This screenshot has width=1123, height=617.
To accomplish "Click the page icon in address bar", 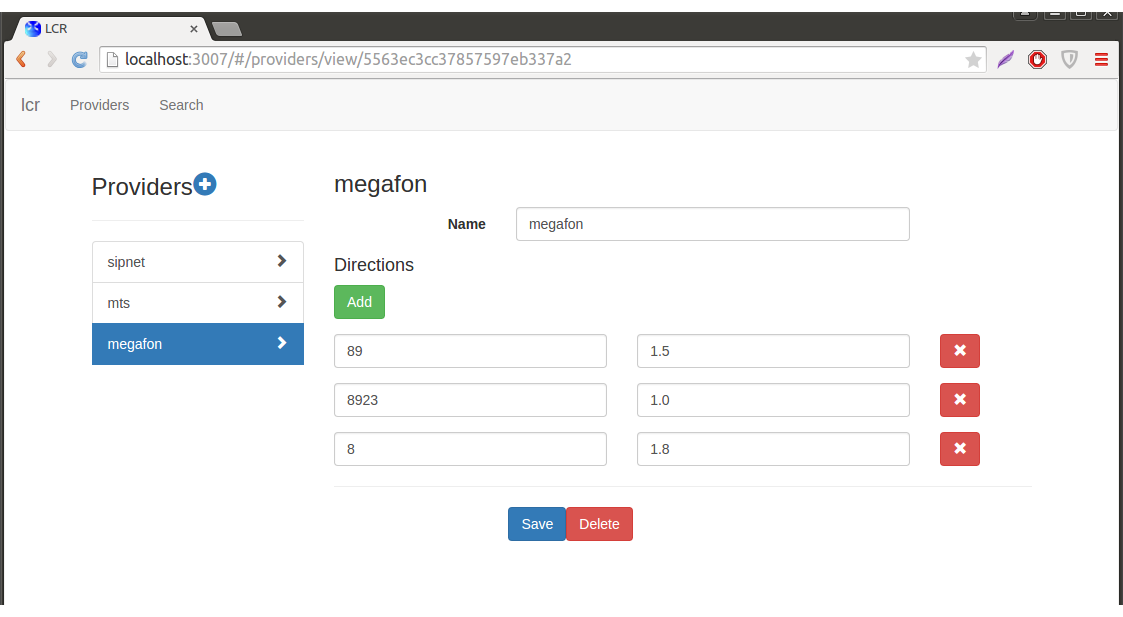I will coord(112,59).
